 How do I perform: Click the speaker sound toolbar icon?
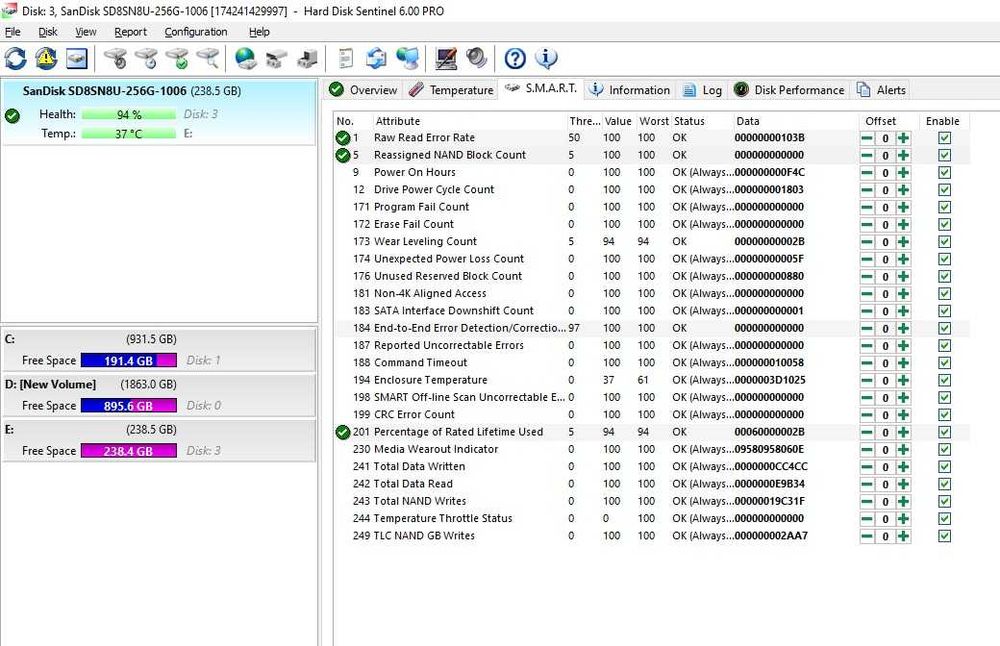tap(476, 59)
